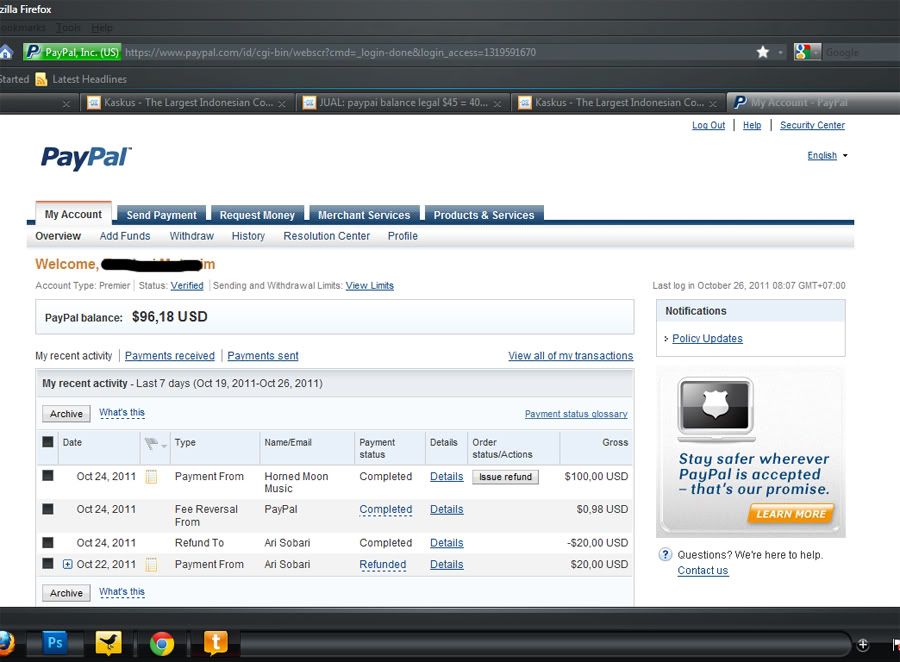The width and height of the screenshot is (900, 662).
Task: Open the Policy Updates notification
Action: pyautogui.click(x=707, y=338)
